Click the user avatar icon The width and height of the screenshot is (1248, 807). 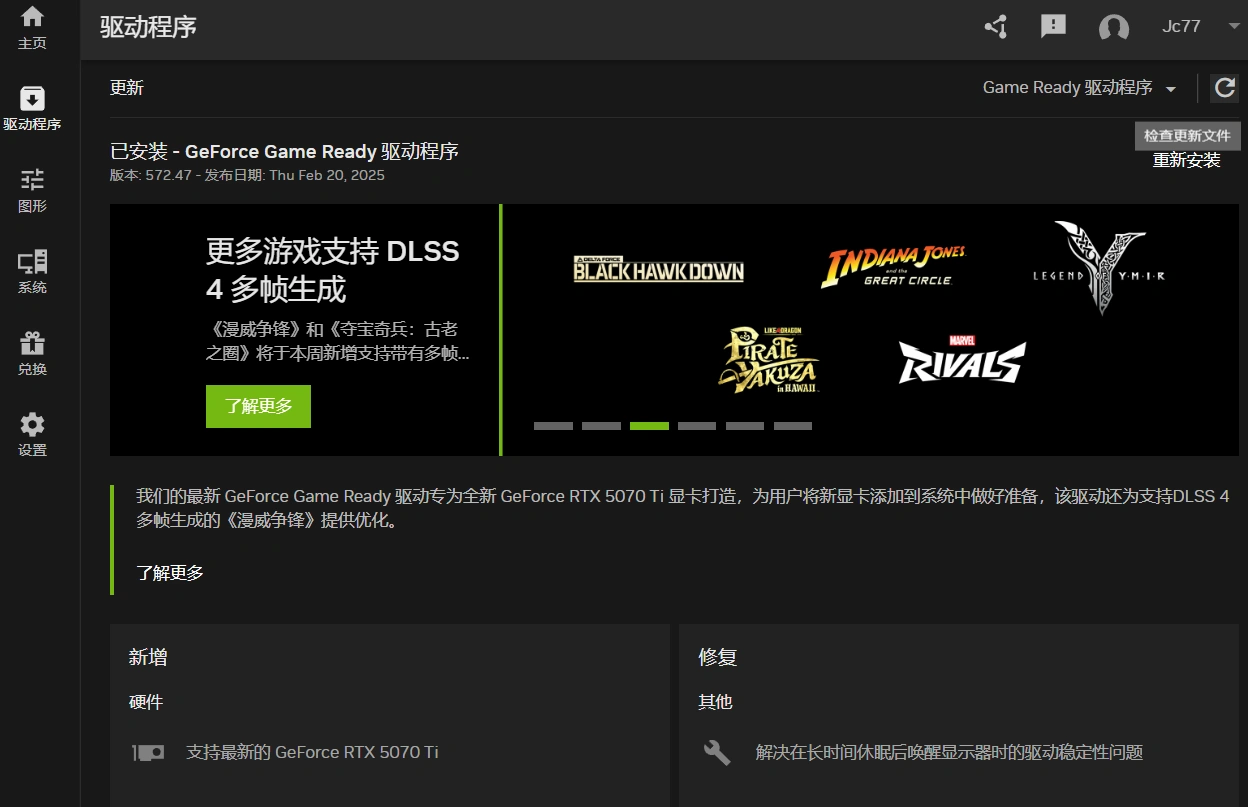1113,28
